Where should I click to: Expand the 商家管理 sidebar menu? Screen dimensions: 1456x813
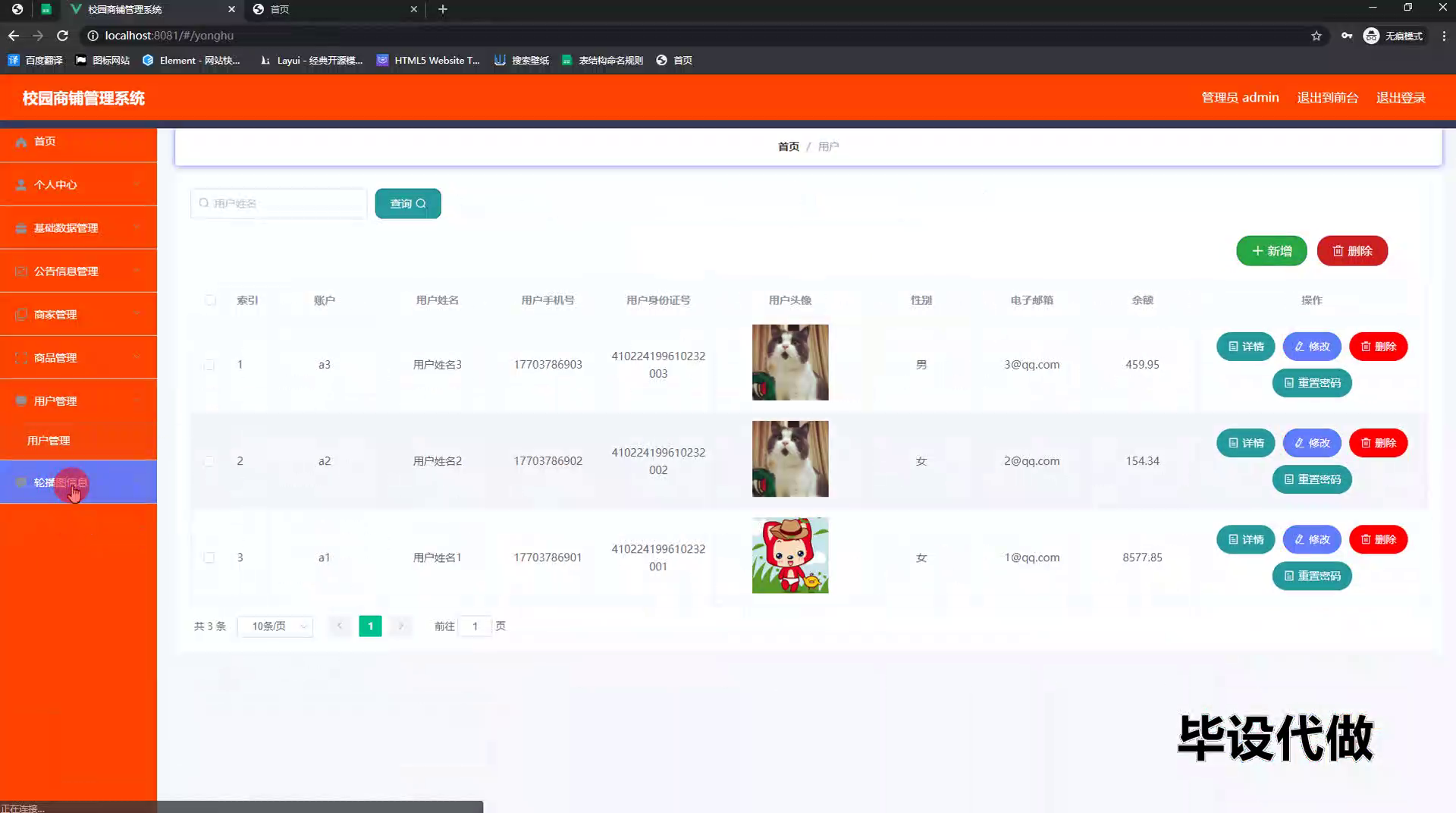click(x=78, y=314)
